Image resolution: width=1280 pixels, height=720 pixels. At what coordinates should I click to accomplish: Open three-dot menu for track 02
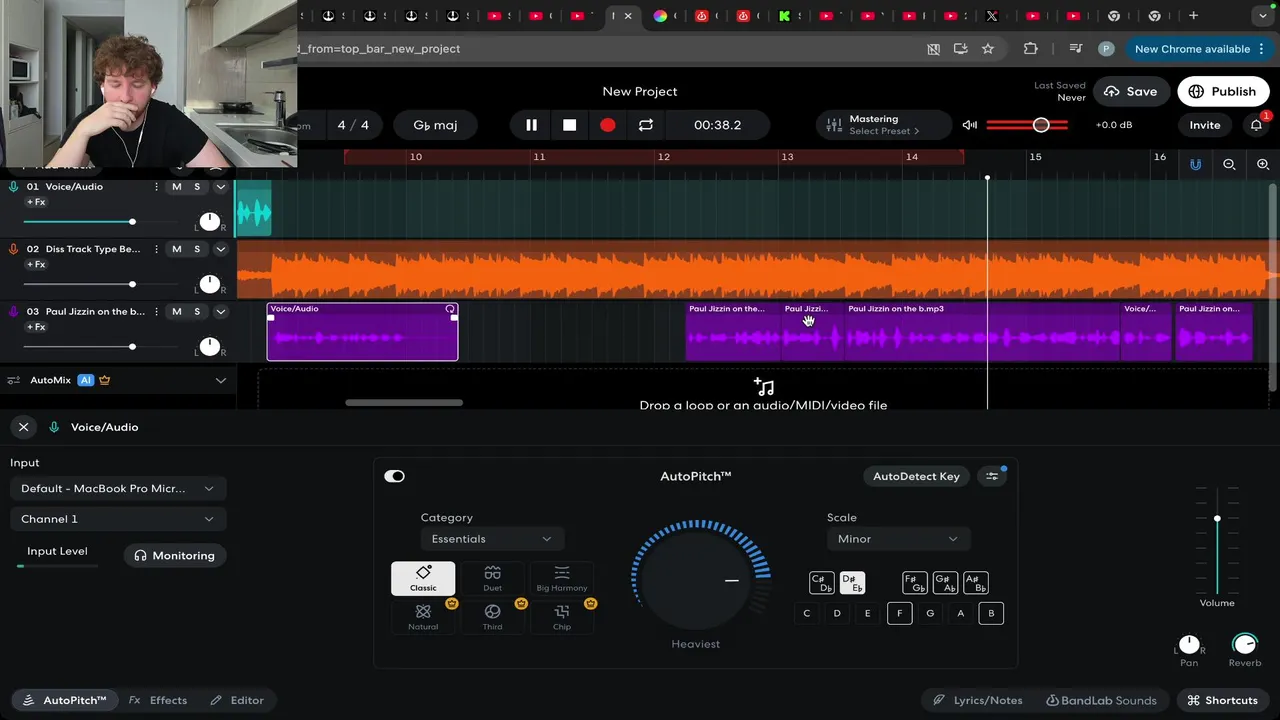[156, 249]
